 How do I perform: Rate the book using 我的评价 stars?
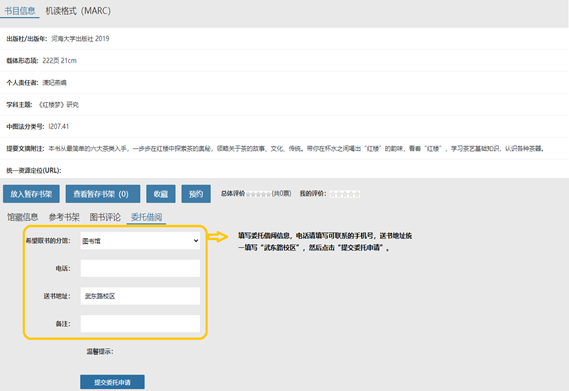[345, 194]
